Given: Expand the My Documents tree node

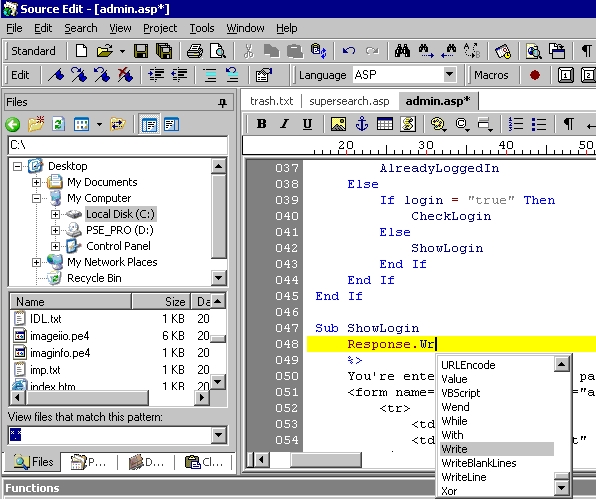Looking at the screenshot, I should [x=36, y=182].
